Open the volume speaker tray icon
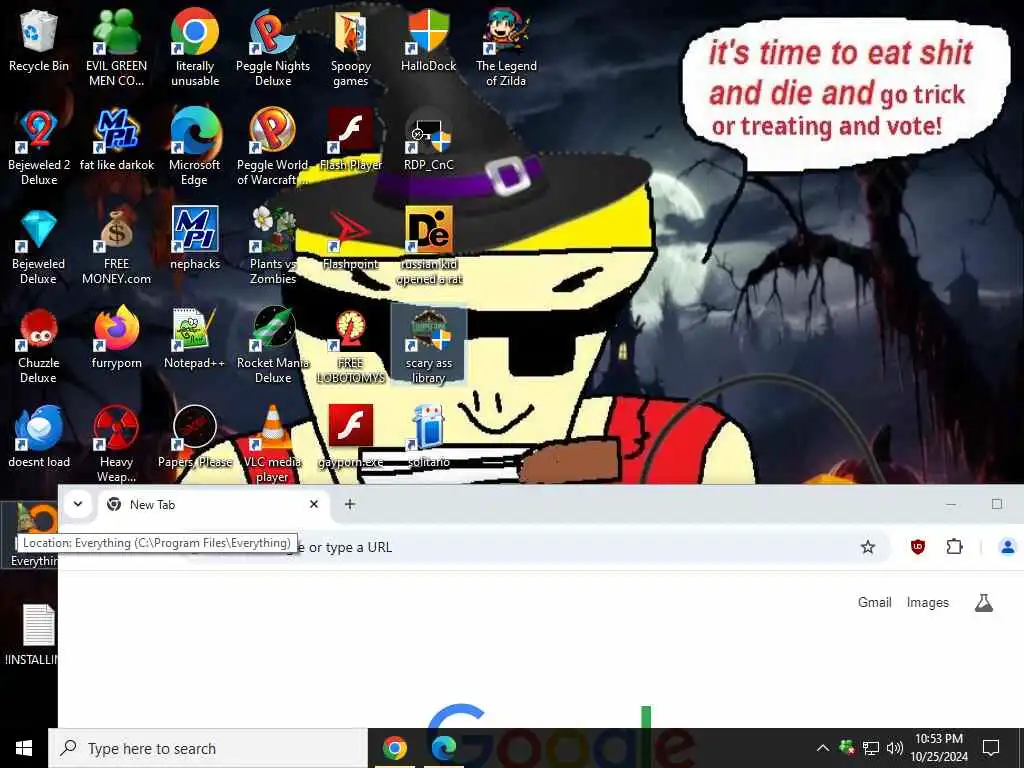 (895, 748)
